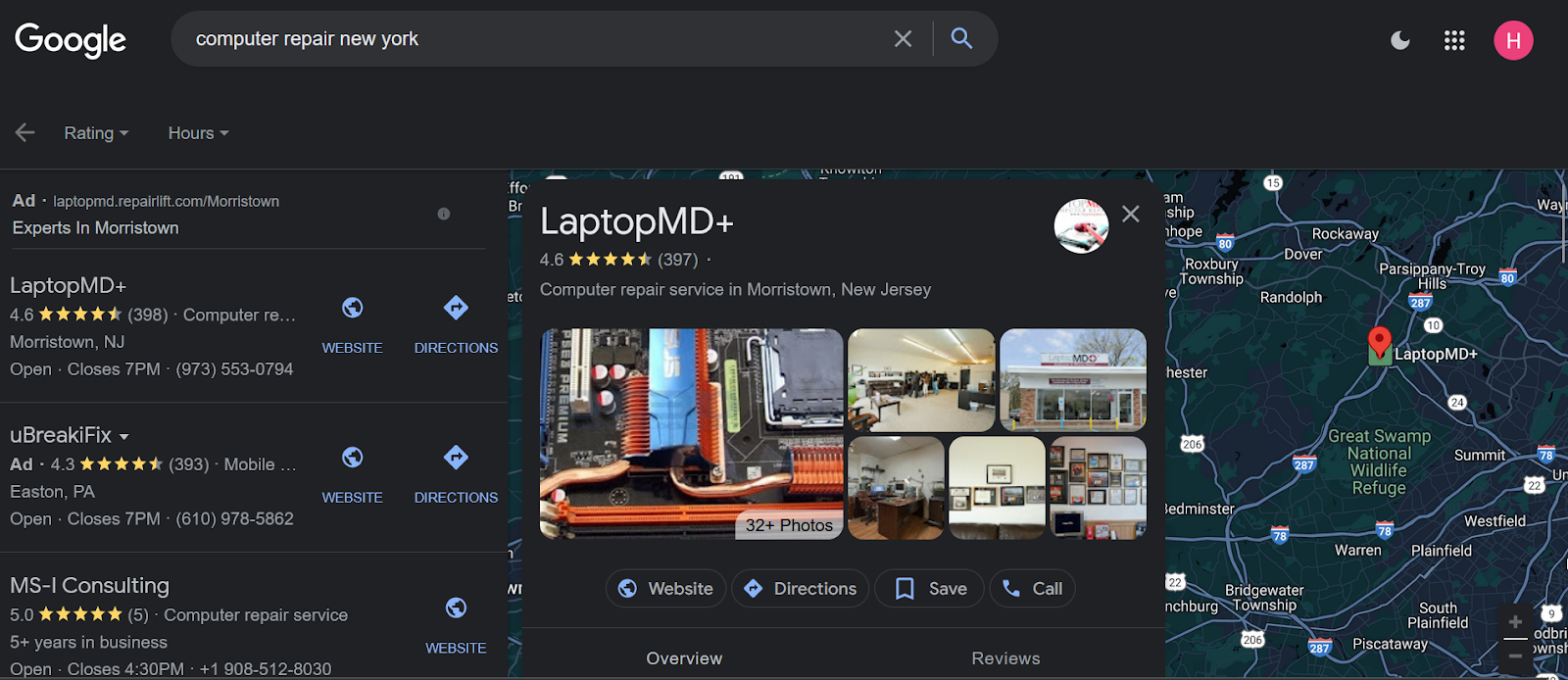Open the motherboard main photo

click(691, 433)
